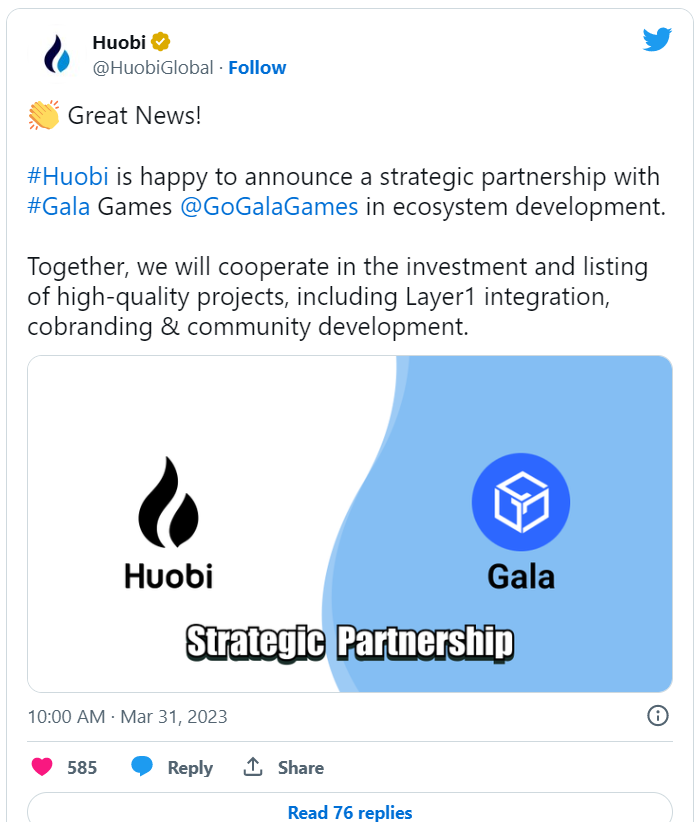The image size is (697, 822).
Task: Click Huobi's flame profile avatar
Action: coord(57,55)
